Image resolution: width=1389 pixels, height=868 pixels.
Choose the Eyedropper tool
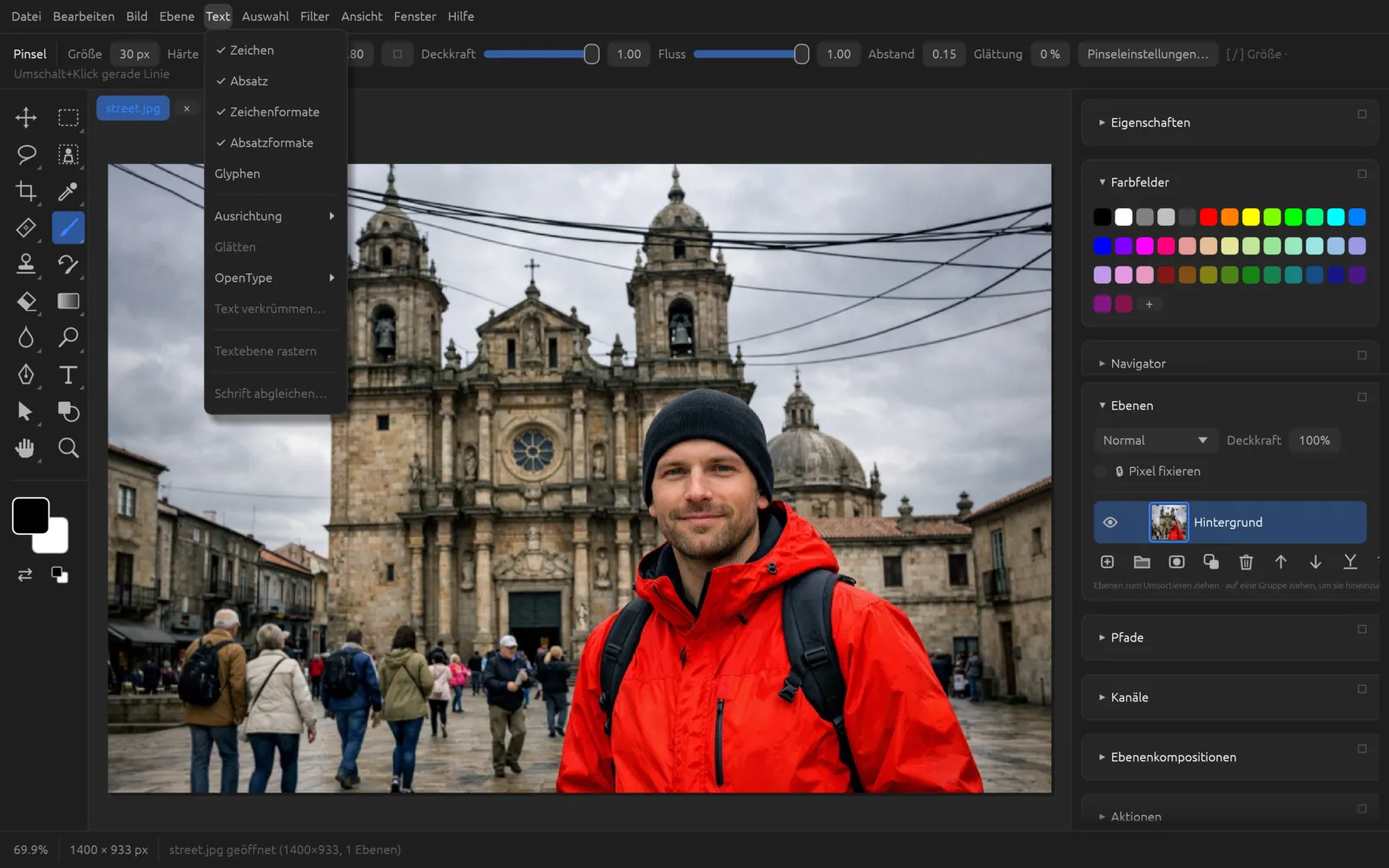(x=68, y=191)
